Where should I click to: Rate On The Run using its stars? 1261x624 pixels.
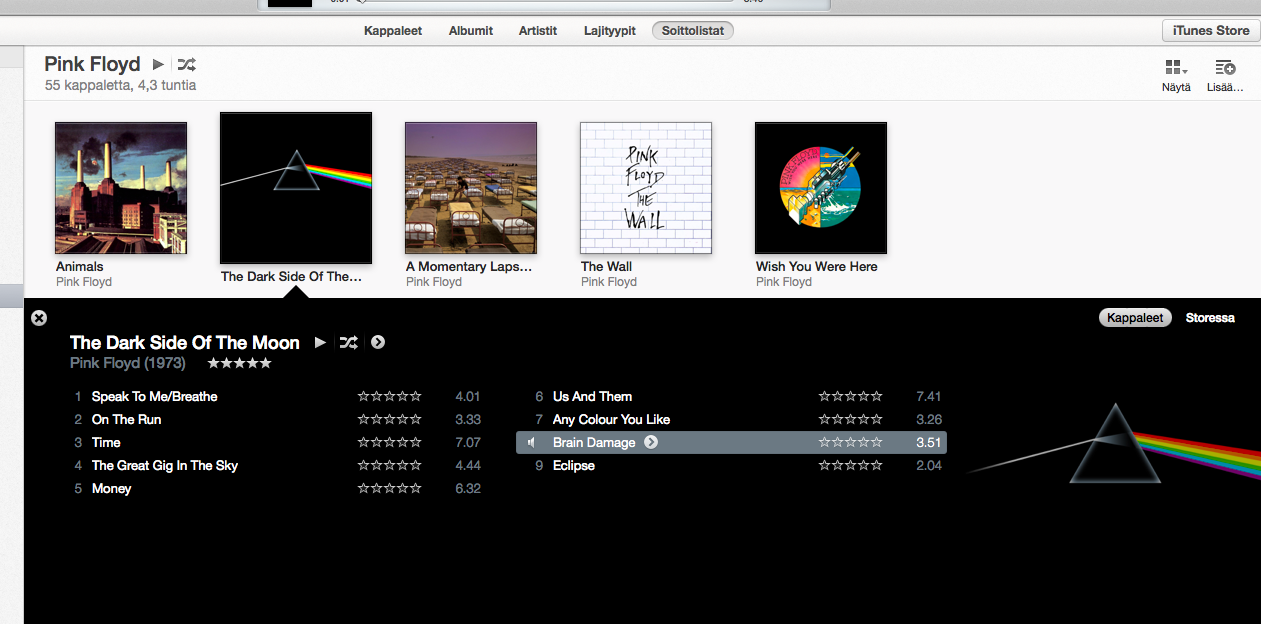click(390, 420)
